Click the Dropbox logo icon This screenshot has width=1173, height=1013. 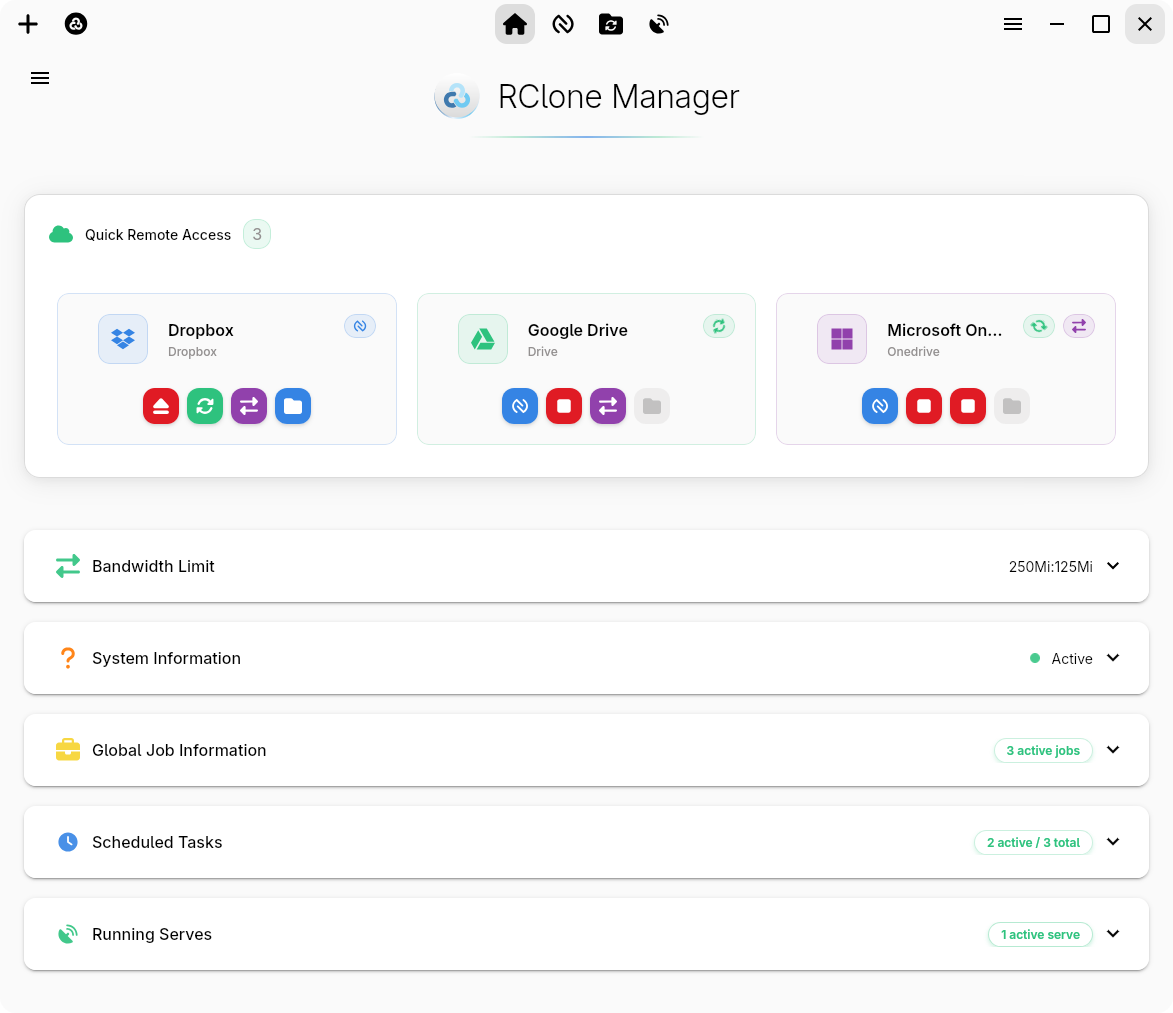pos(123,339)
